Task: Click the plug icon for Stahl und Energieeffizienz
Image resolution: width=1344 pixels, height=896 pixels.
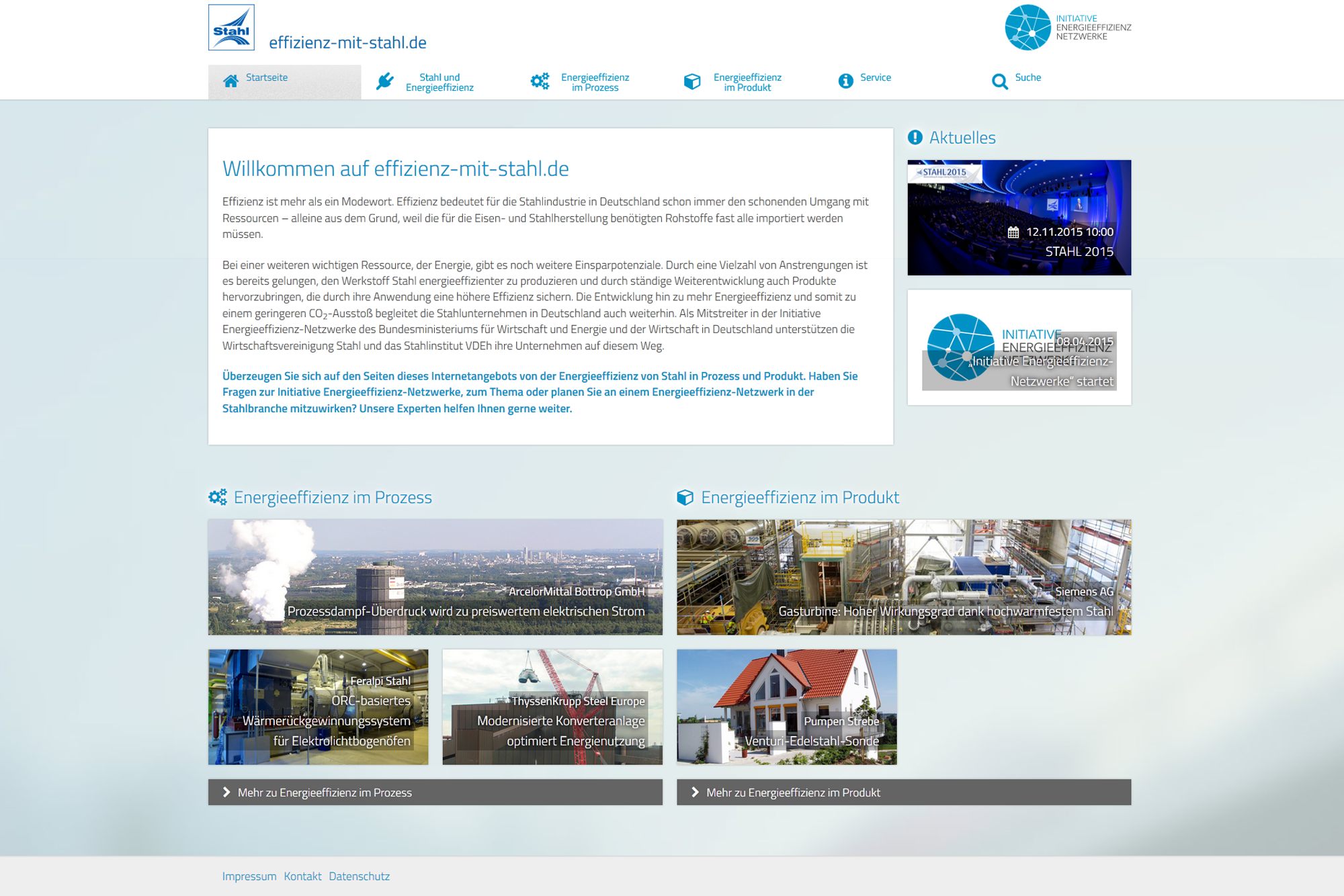Action: pos(384,81)
